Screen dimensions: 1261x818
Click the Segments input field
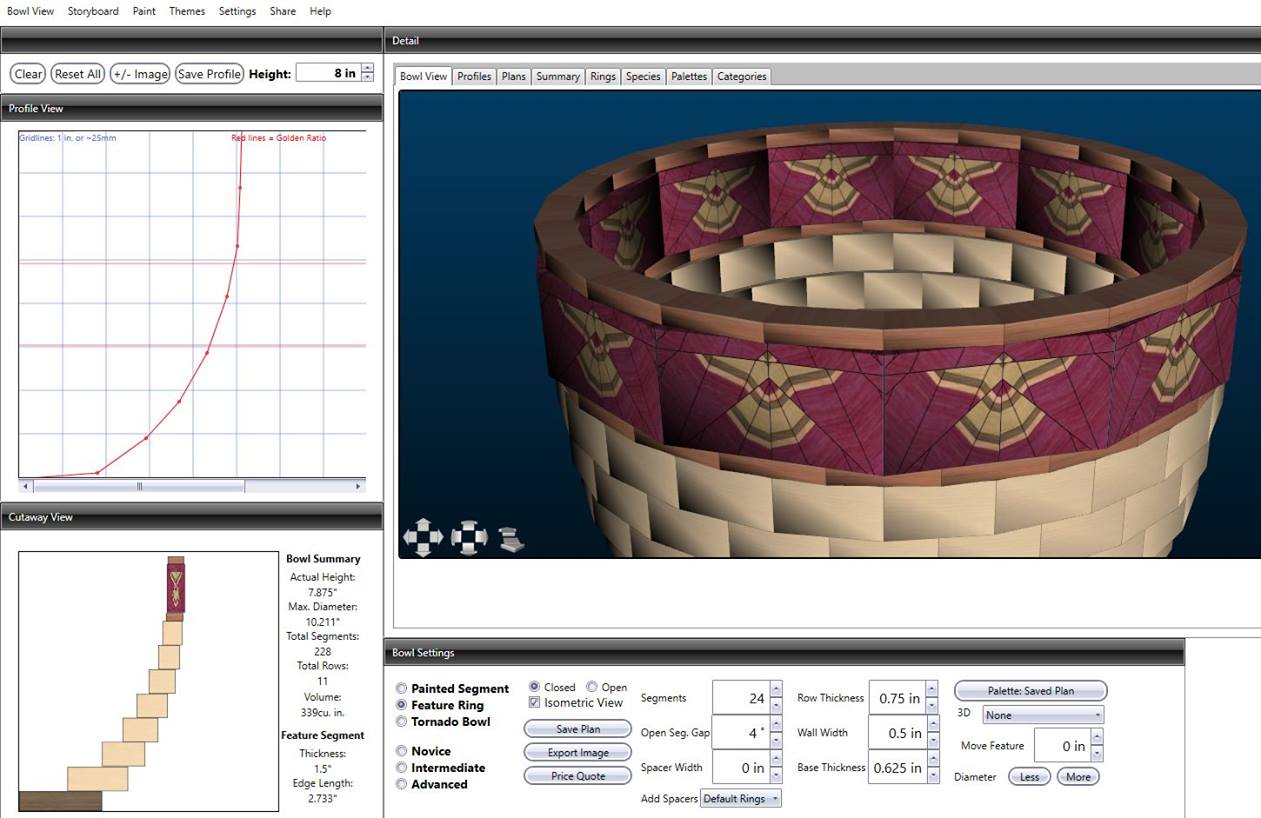coord(741,698)
